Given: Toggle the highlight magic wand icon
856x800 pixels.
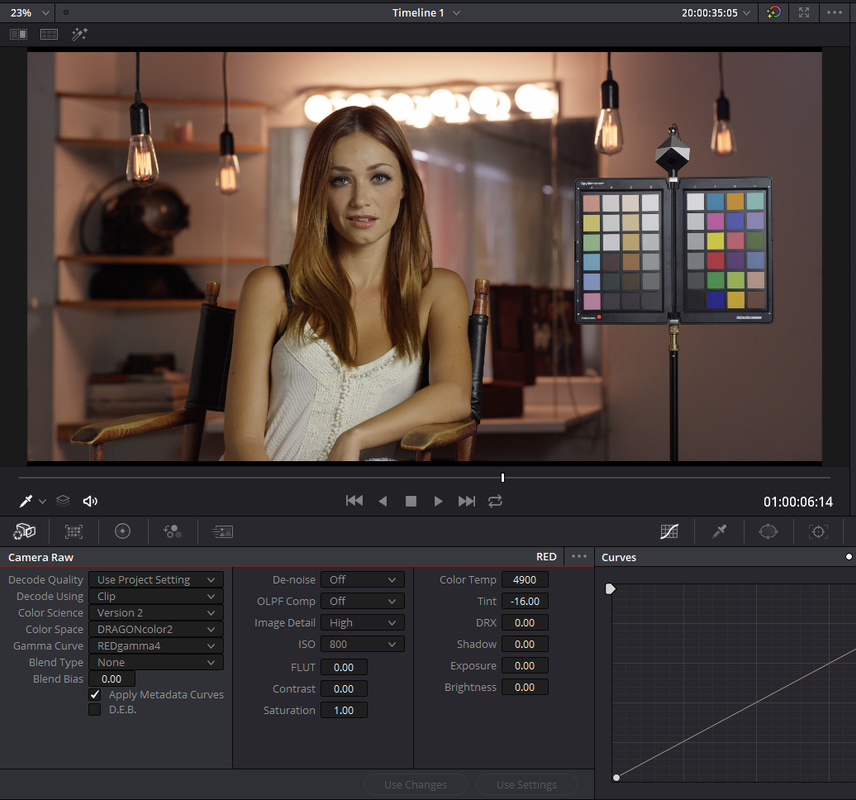Looking at the screenshot, I should [80, 34].
